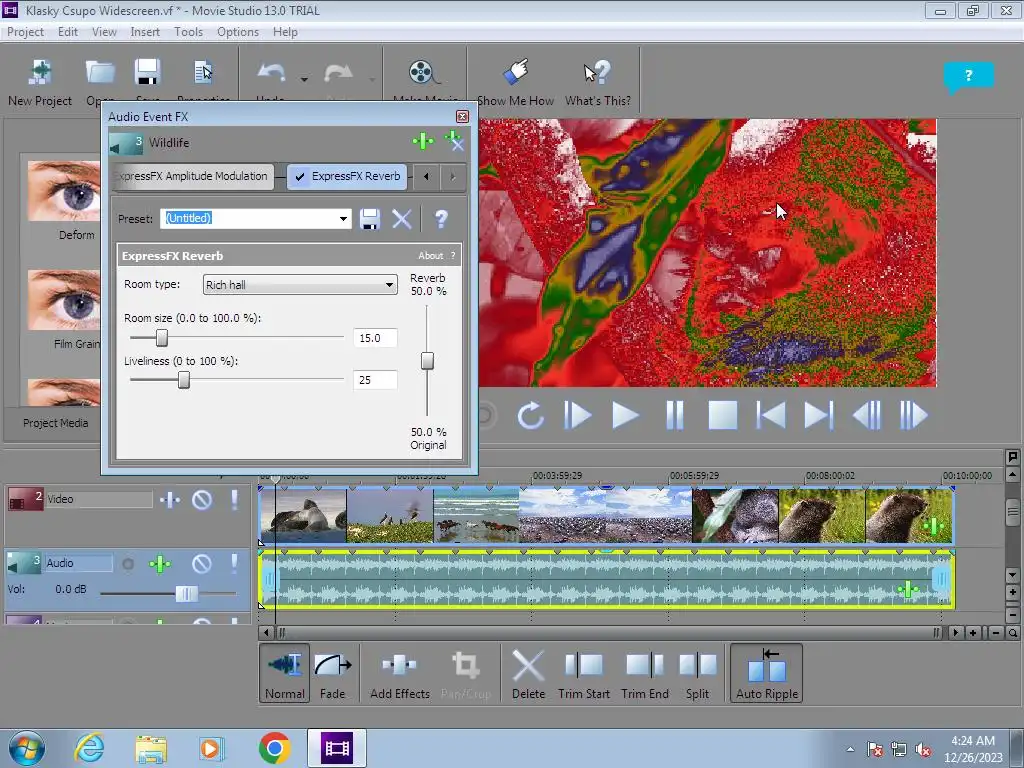The image size is (1024, 768).
Task: Open plug-in chain in Audio Event FX
Action: [423, 141]
